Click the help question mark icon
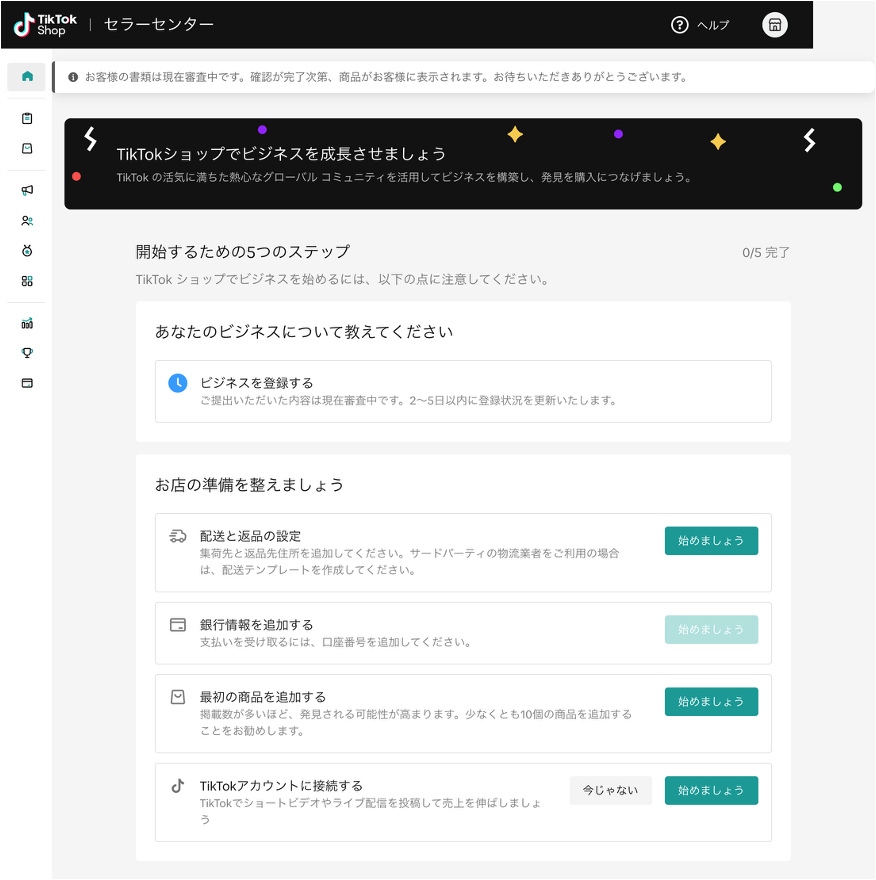Screen dimensions: 876x880 [680, 25]
